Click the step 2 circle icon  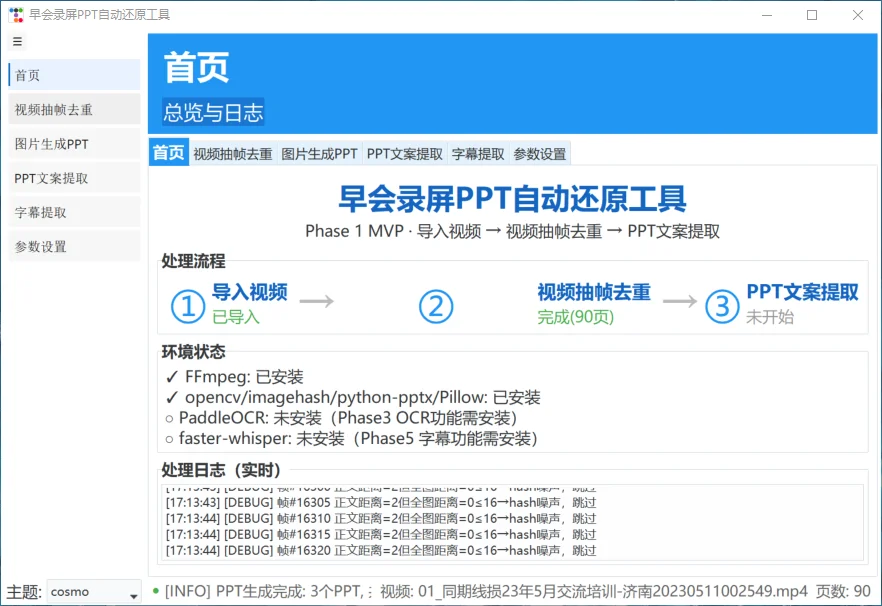point(436,307)
